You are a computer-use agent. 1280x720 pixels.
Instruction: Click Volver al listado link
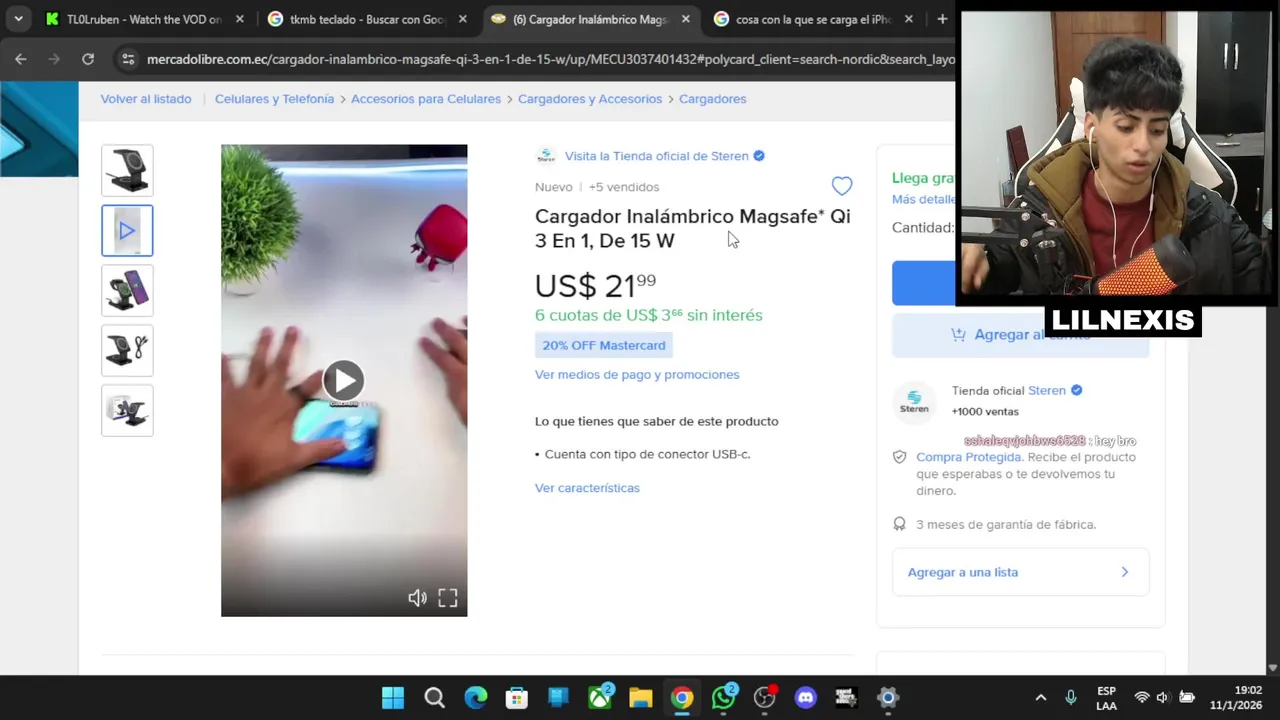[146, 99]
